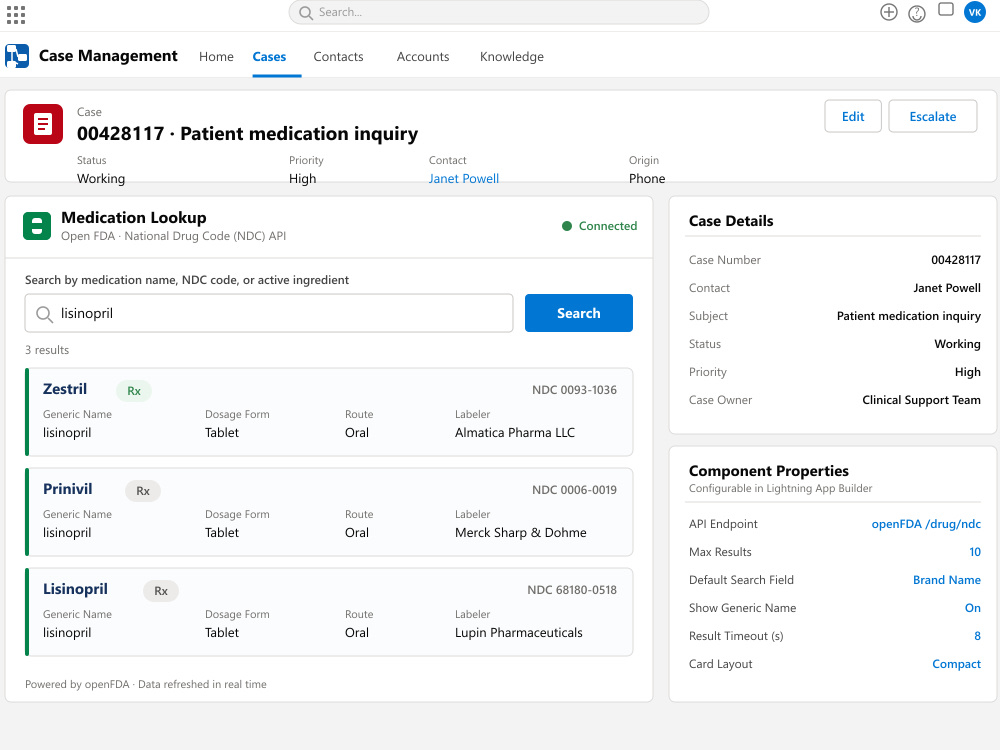This screenshot has width=1000, height=750.
Task: Click the Rx badge on Lisinopril card
Action: coord(161,591)
